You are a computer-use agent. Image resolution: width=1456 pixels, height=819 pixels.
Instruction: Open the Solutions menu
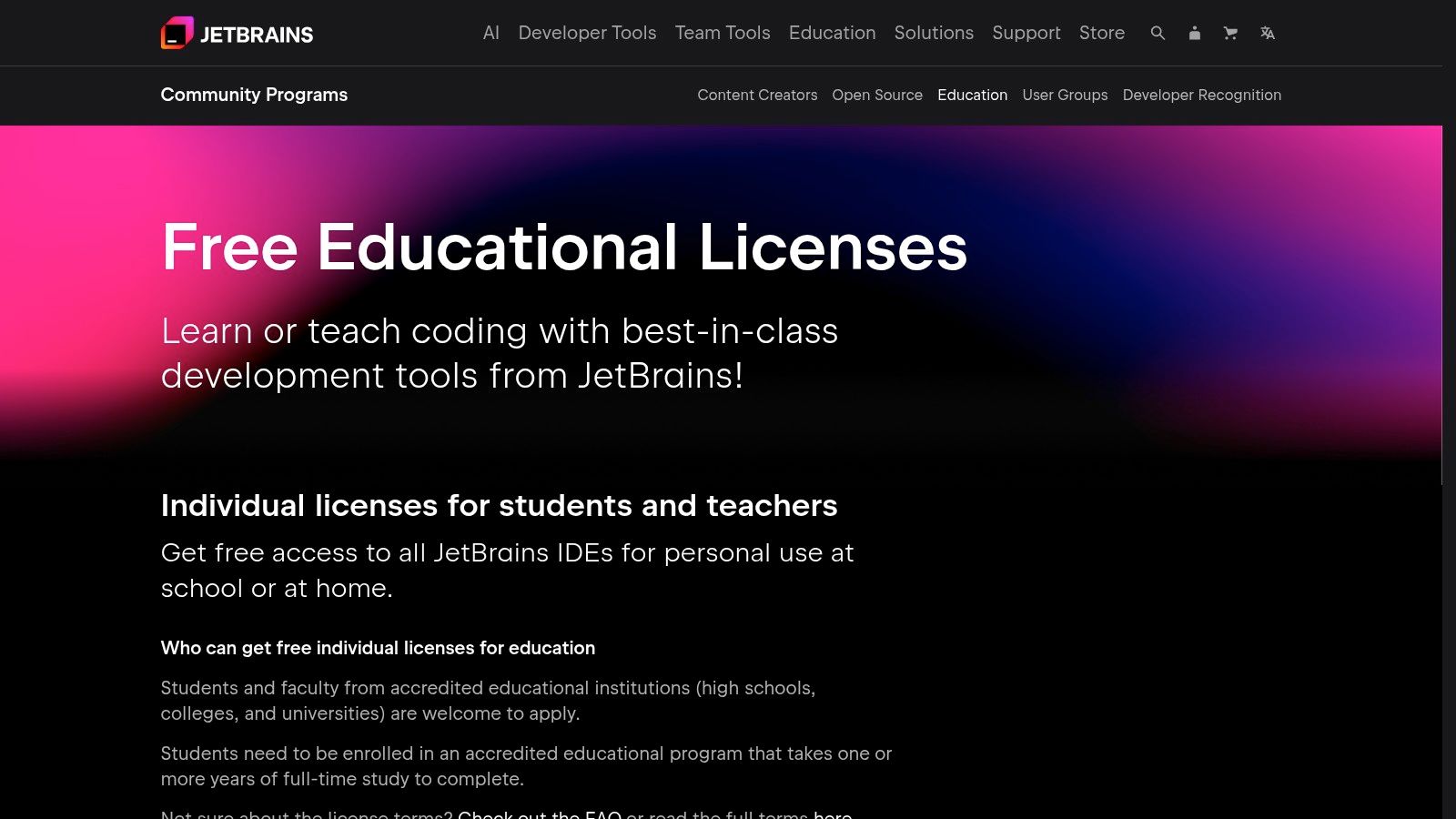click(x=934, y=33)
